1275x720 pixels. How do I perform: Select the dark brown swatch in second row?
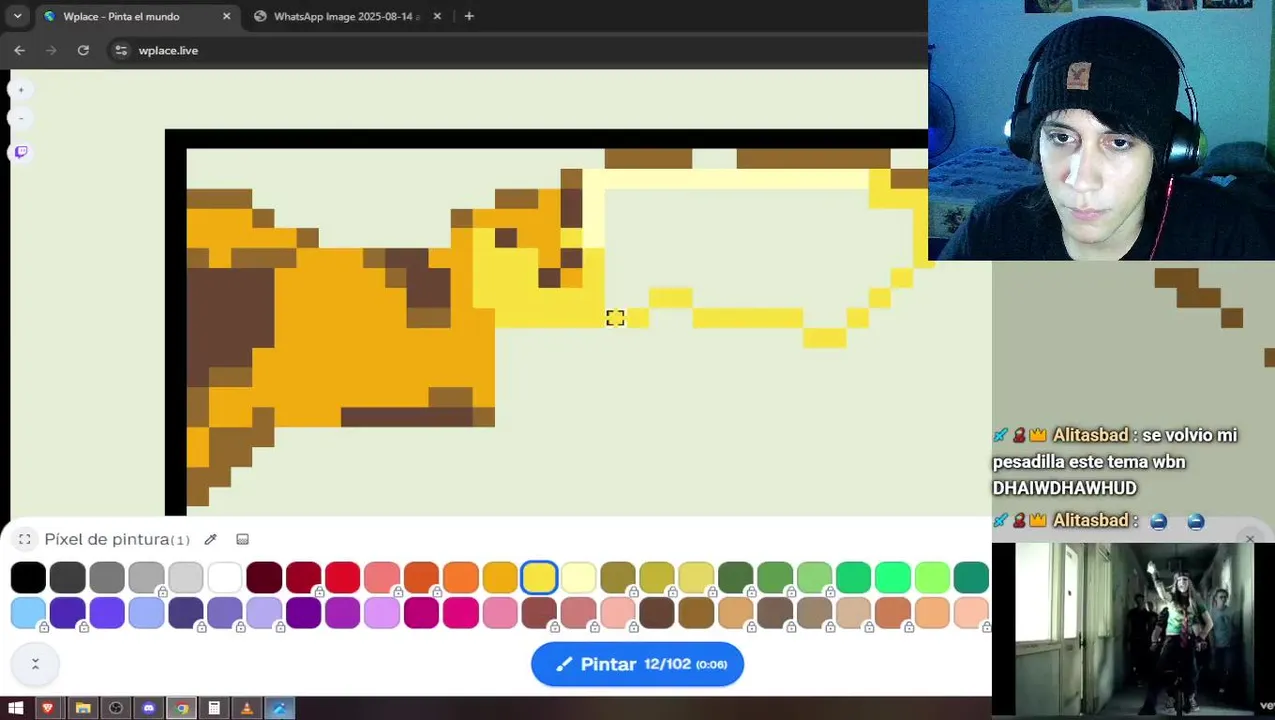click(x=657, y=612)
